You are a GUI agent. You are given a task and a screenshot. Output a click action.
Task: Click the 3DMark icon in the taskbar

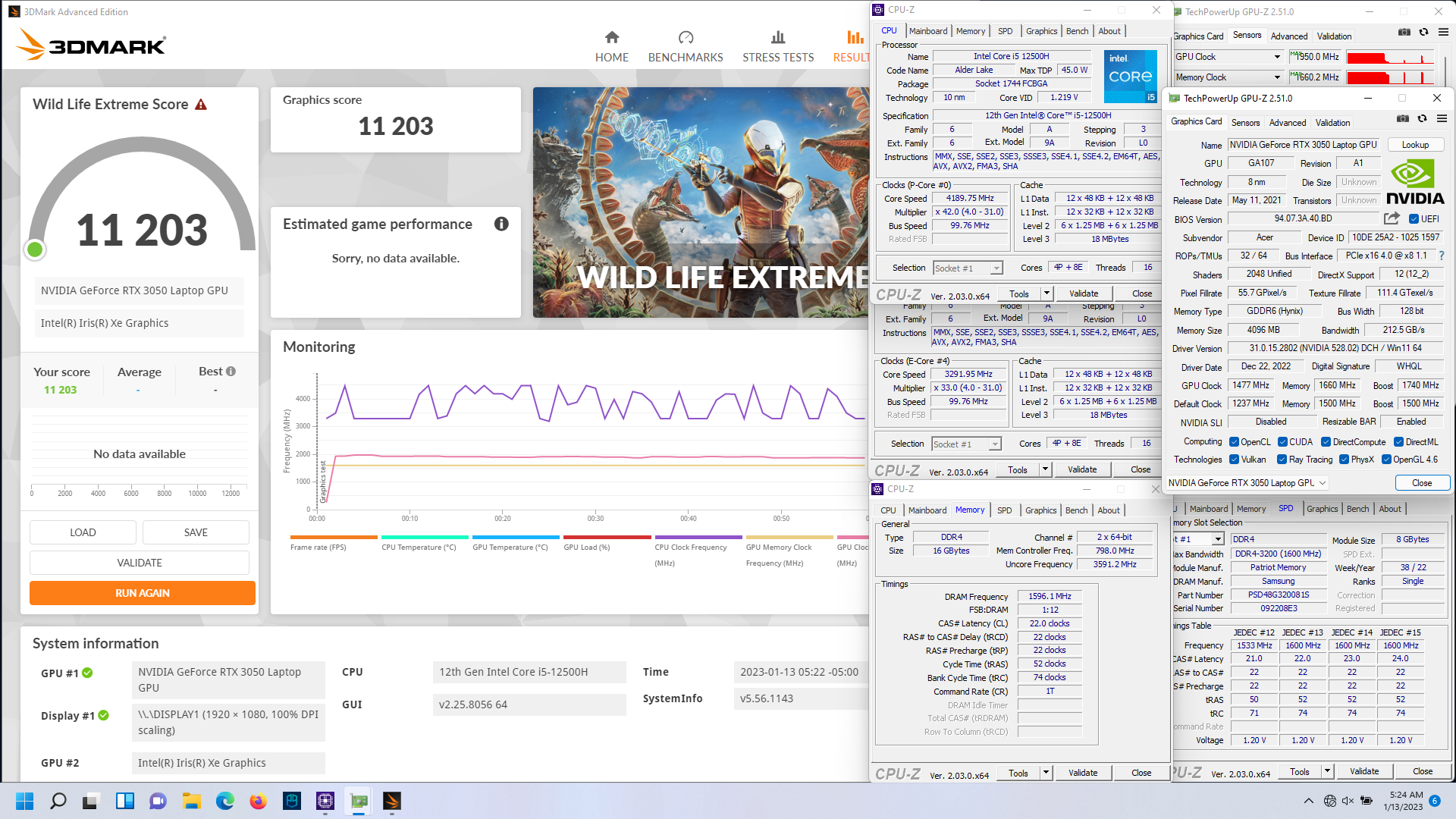[x=392, y=801]
